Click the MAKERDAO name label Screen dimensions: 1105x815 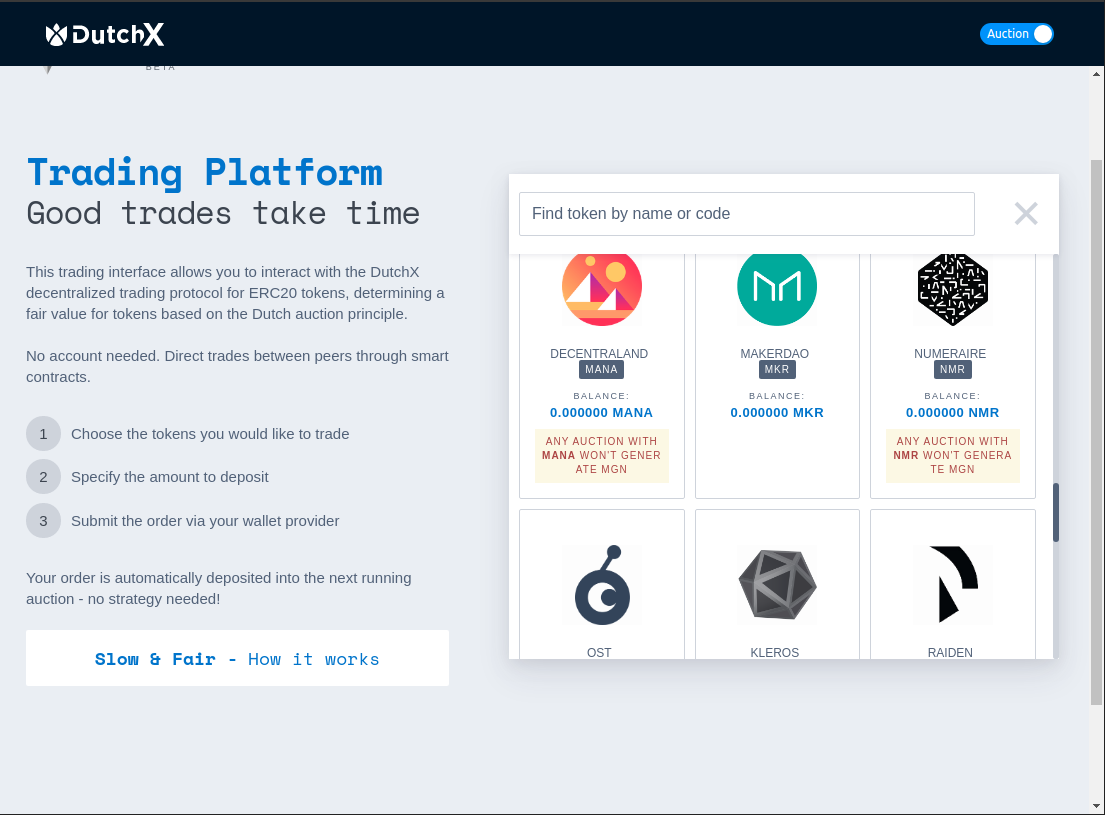tap(774, 354)
